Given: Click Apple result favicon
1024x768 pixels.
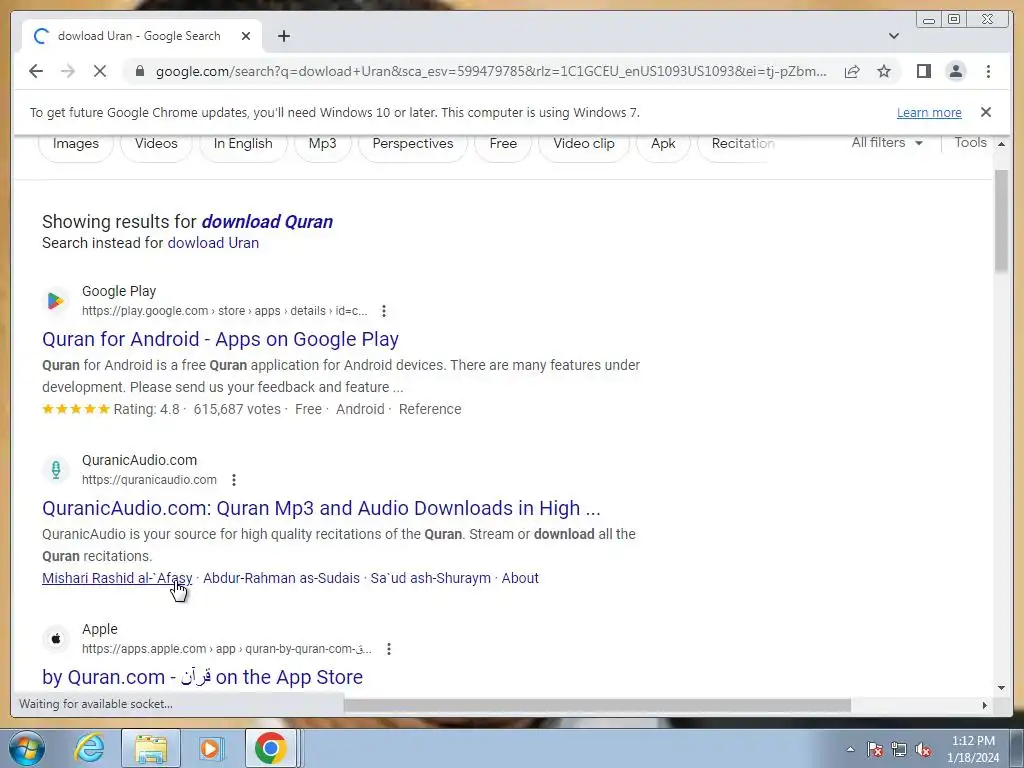Looking at the screenshot, I should point(56,639).
